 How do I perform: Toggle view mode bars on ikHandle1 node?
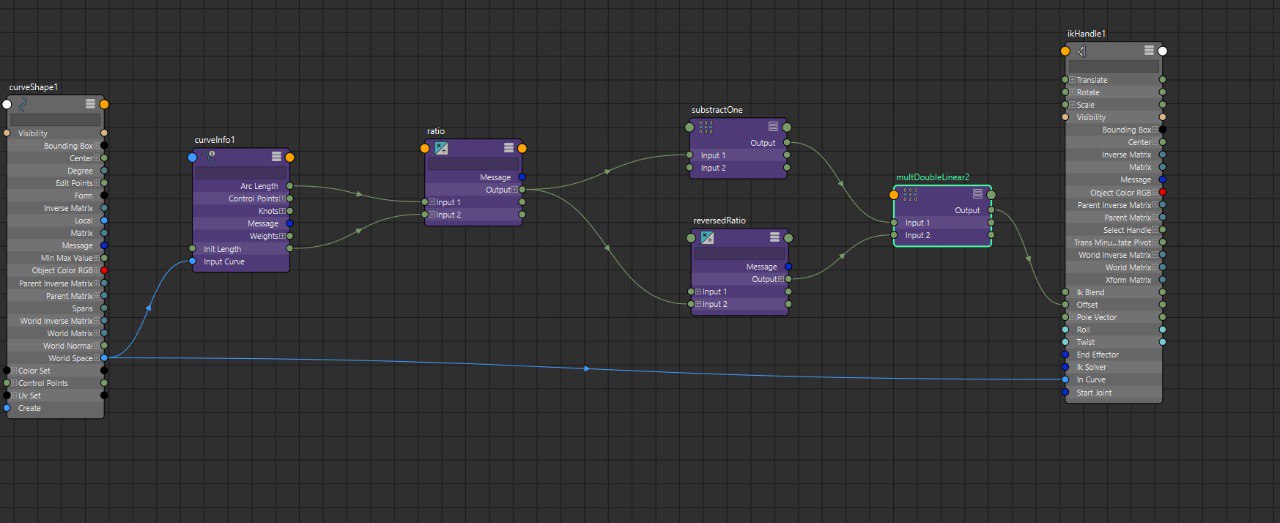coord(1147,51)
